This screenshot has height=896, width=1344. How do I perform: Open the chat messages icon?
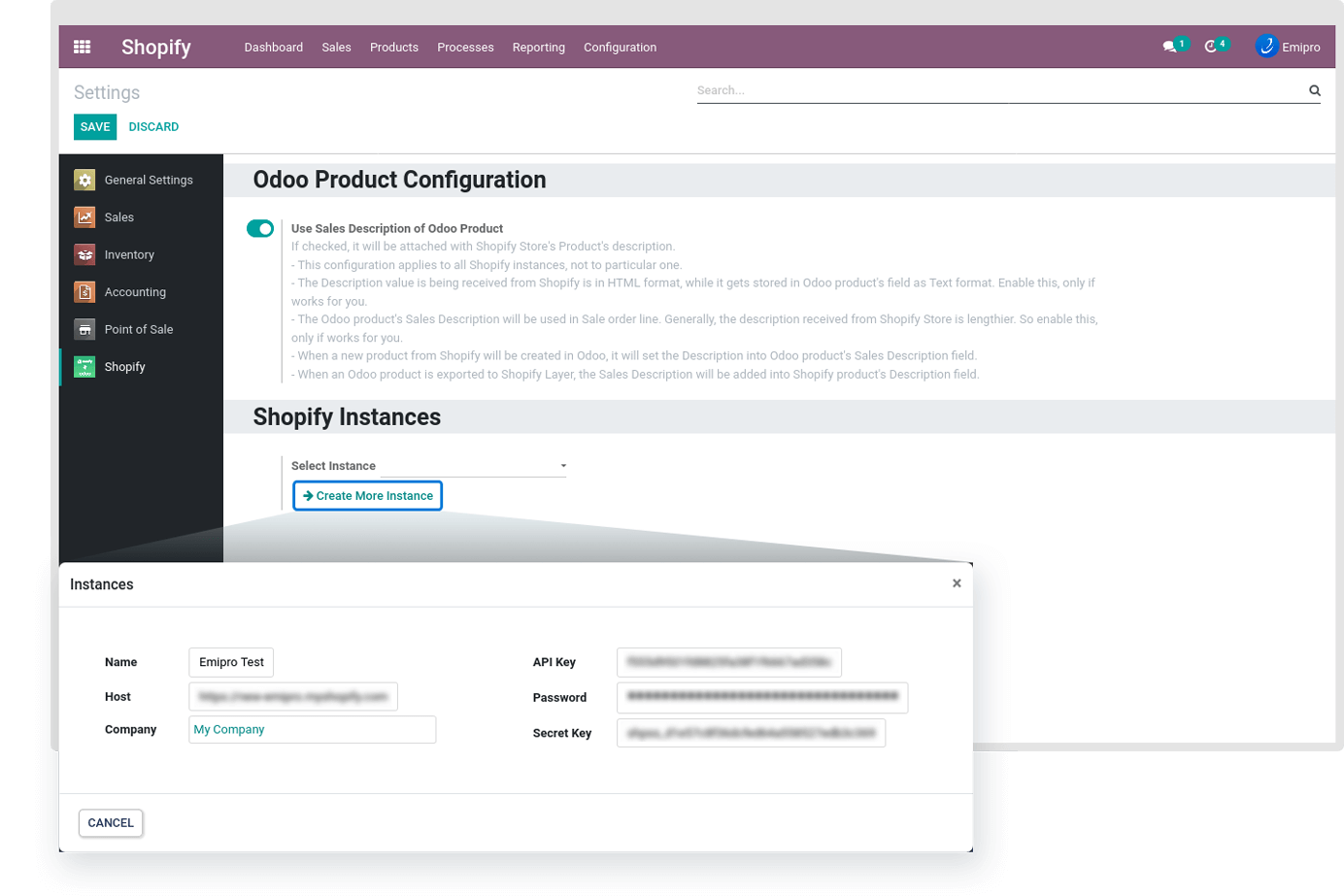(x=1169, y=47)
